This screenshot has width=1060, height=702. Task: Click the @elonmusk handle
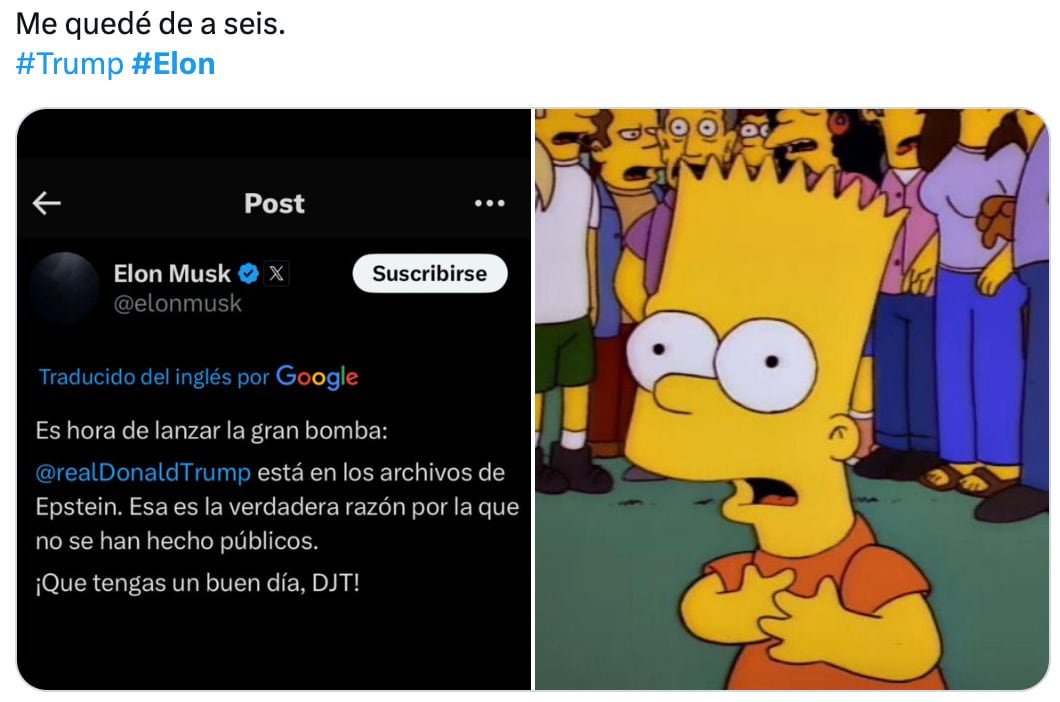pos(177,304)
